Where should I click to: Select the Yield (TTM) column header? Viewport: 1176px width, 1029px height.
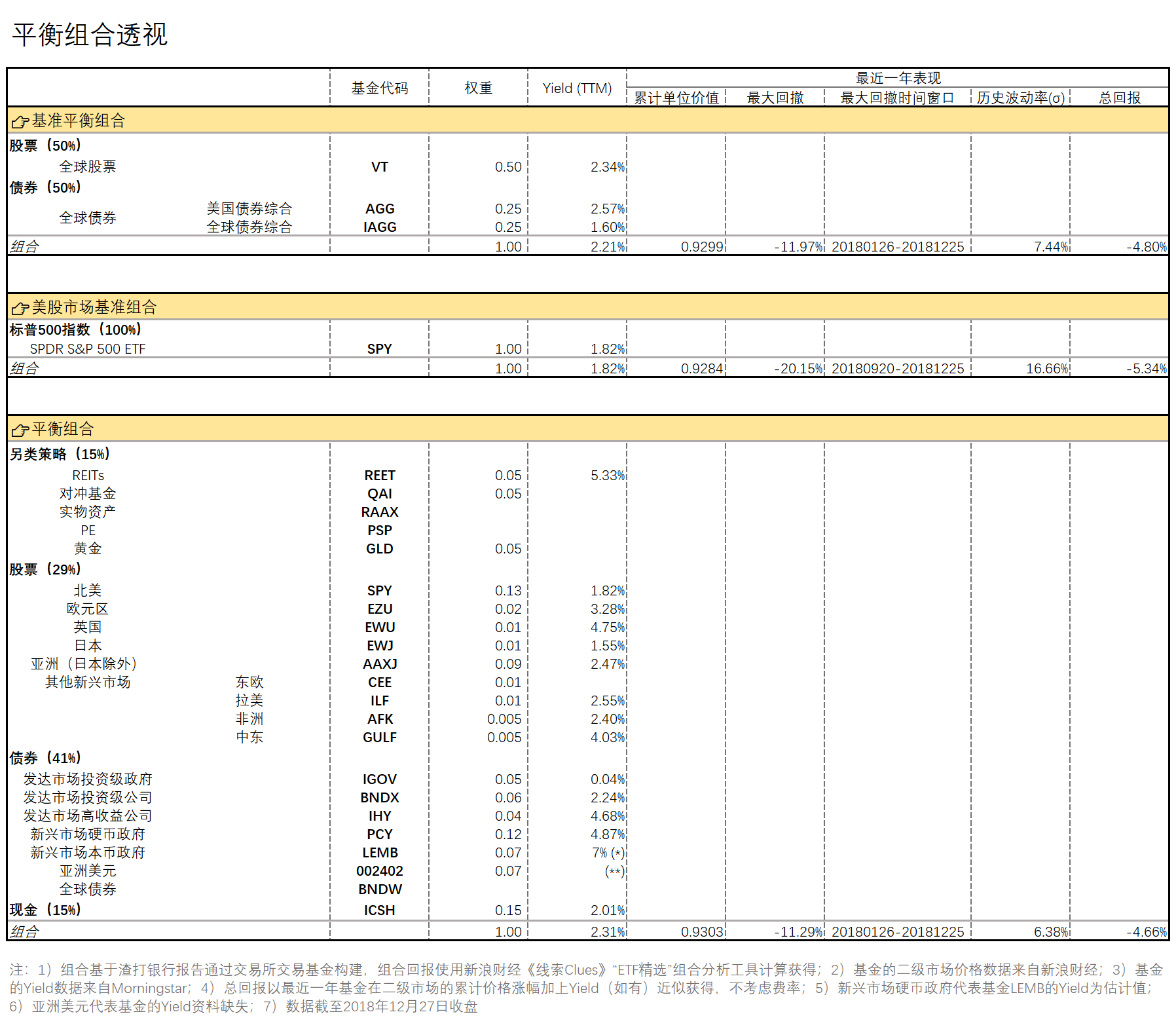point(578,88)
